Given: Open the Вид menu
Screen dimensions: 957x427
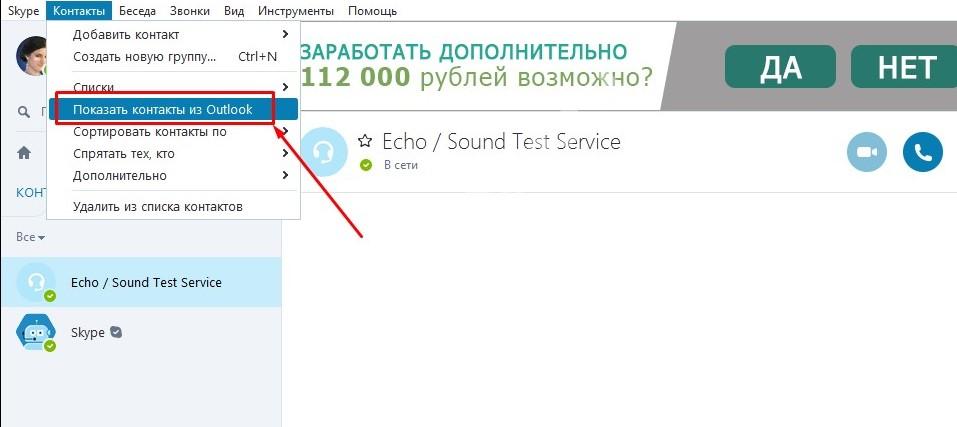Looking at the screenshot, I should pos(234,11).
